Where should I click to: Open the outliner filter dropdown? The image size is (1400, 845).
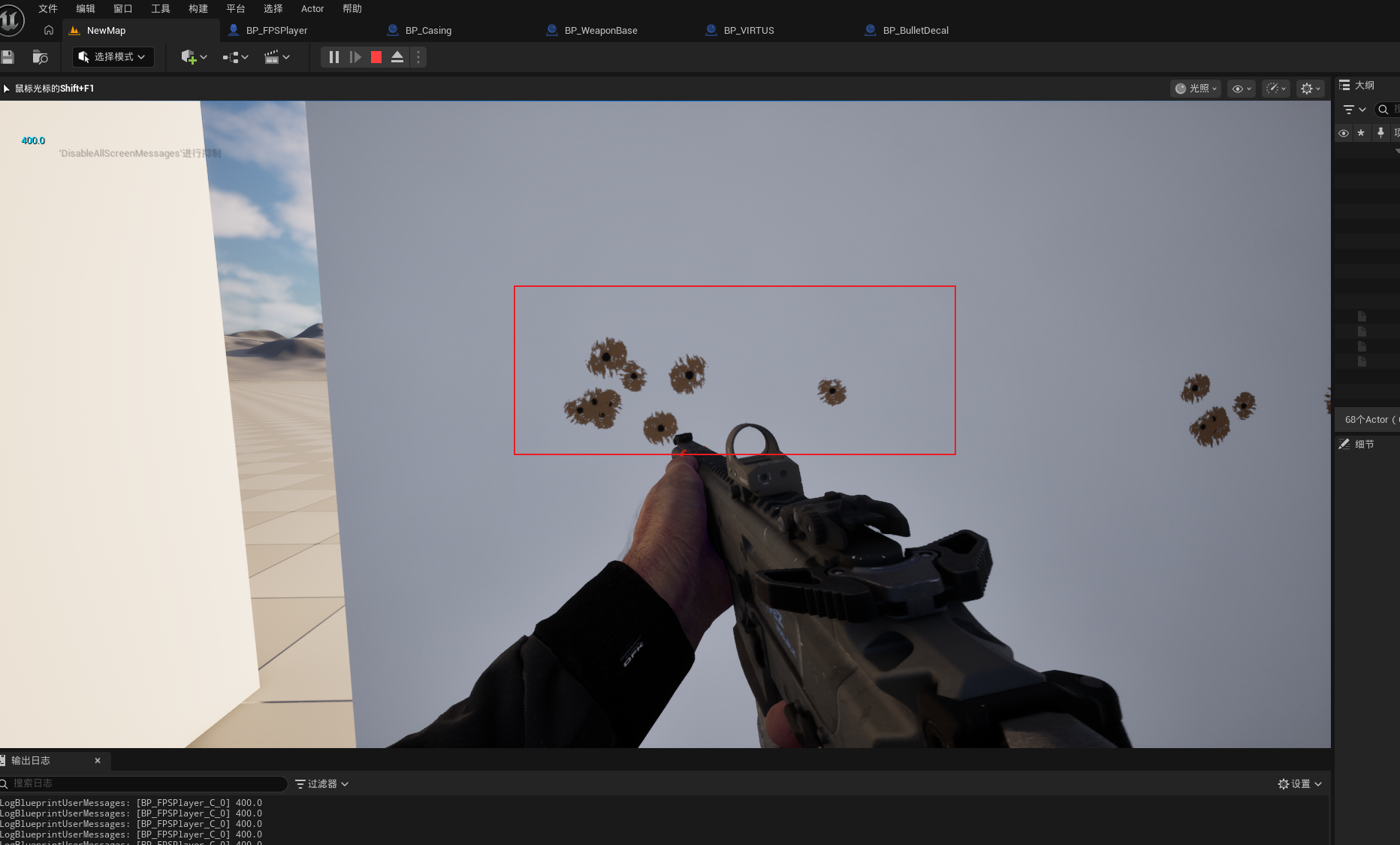(x=1355, y=110)
